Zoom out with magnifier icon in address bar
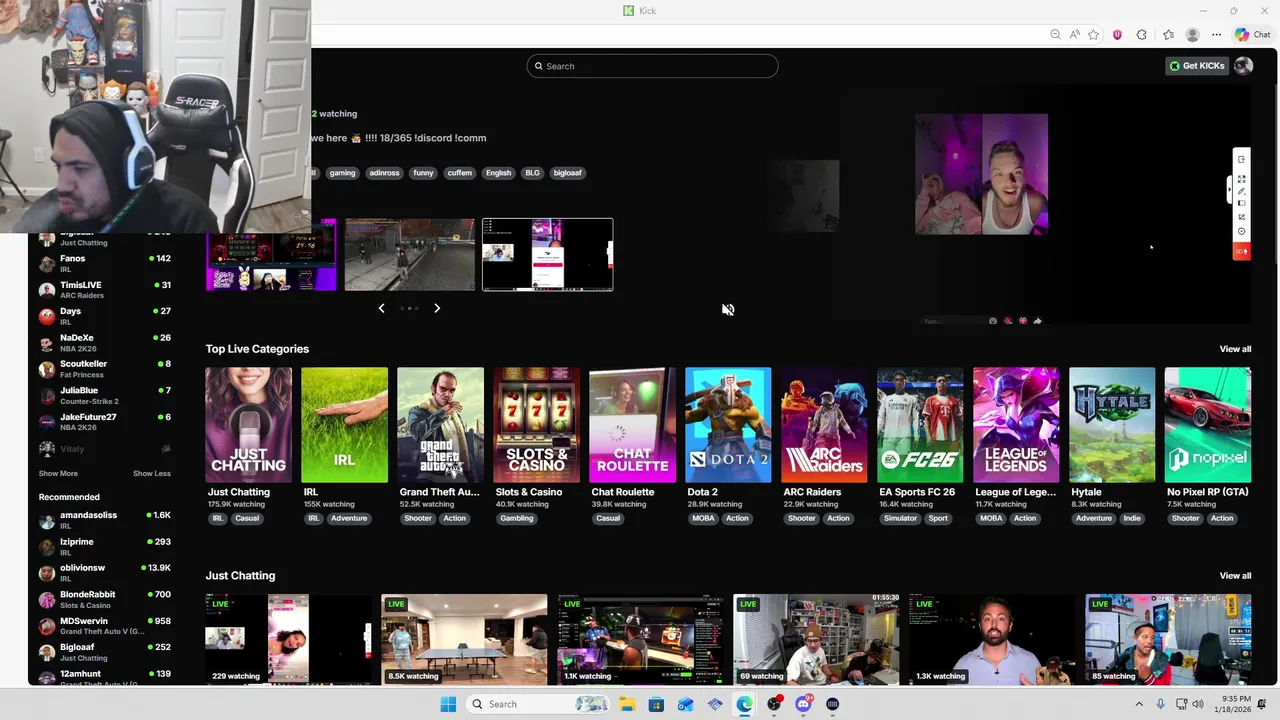This screenshot has height=720, width=1280. pyautogui.click(x=1055, y=35)
